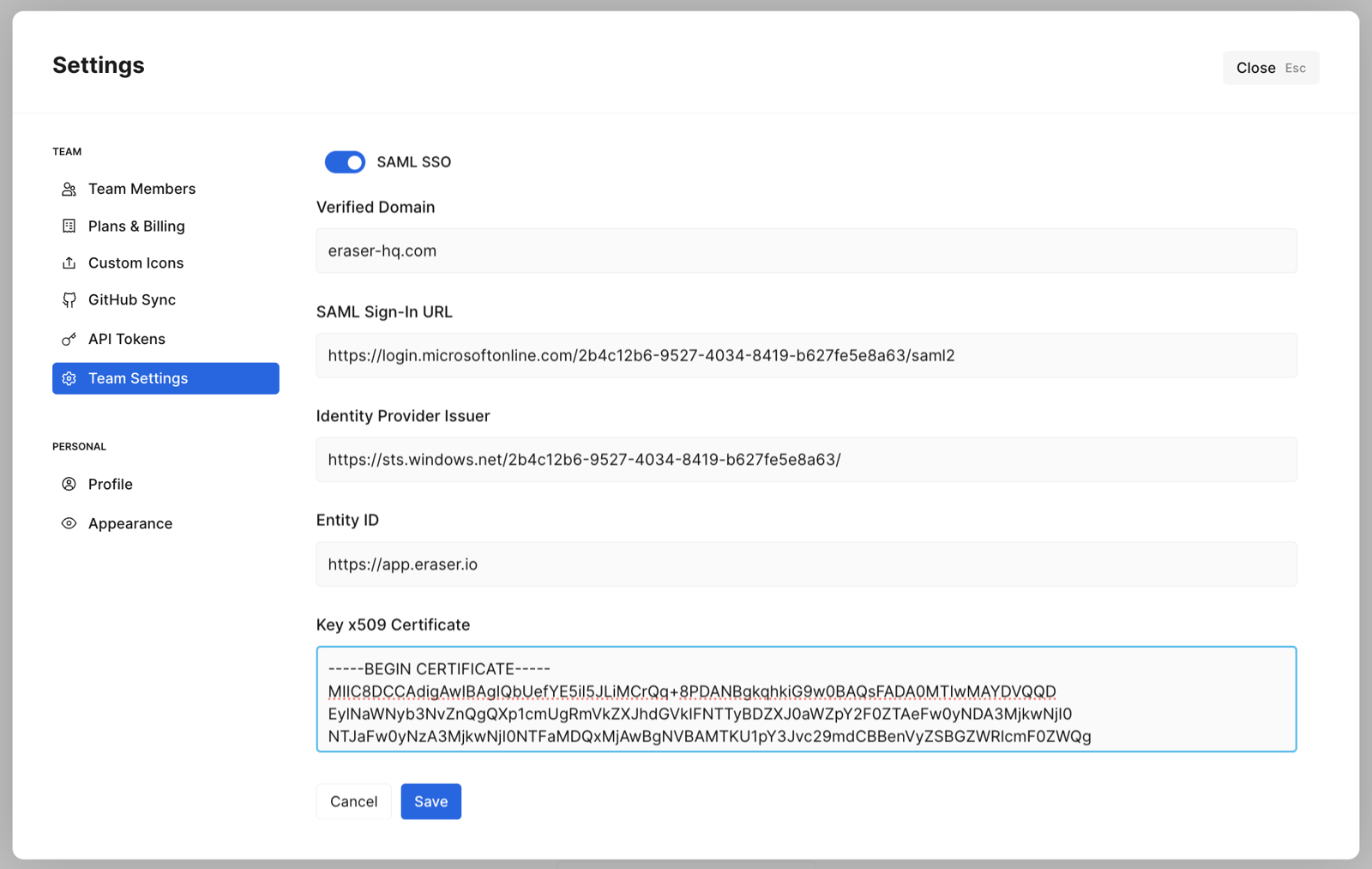Click the GitHub Sync octocat icon
This screenshot has width=1372, height=869.
[69, 299]
